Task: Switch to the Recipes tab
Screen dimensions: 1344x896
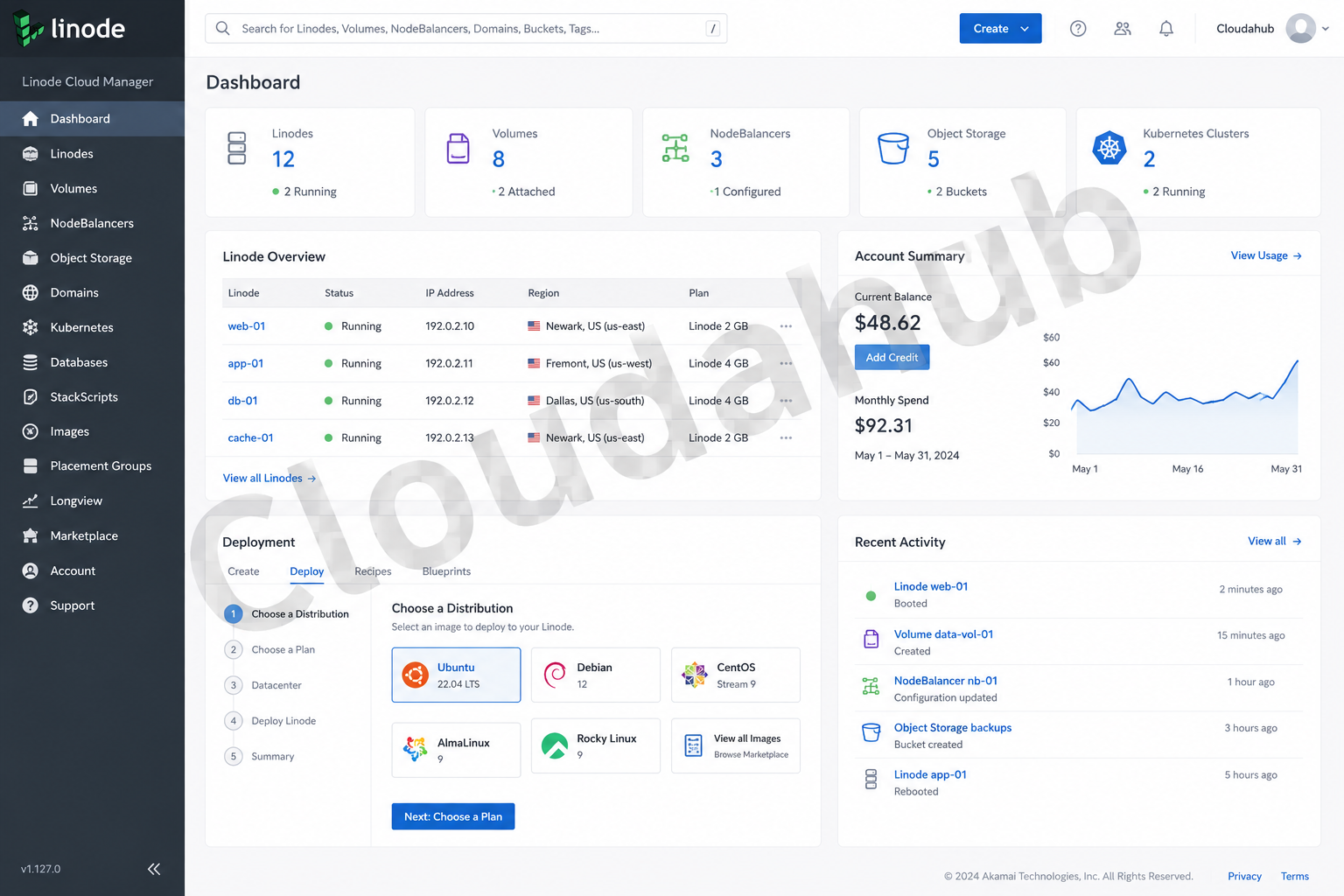Action: 373,571
